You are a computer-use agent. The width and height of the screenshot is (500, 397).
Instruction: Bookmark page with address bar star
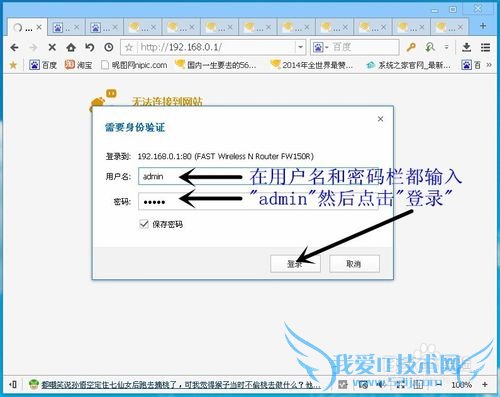[128, 47]
